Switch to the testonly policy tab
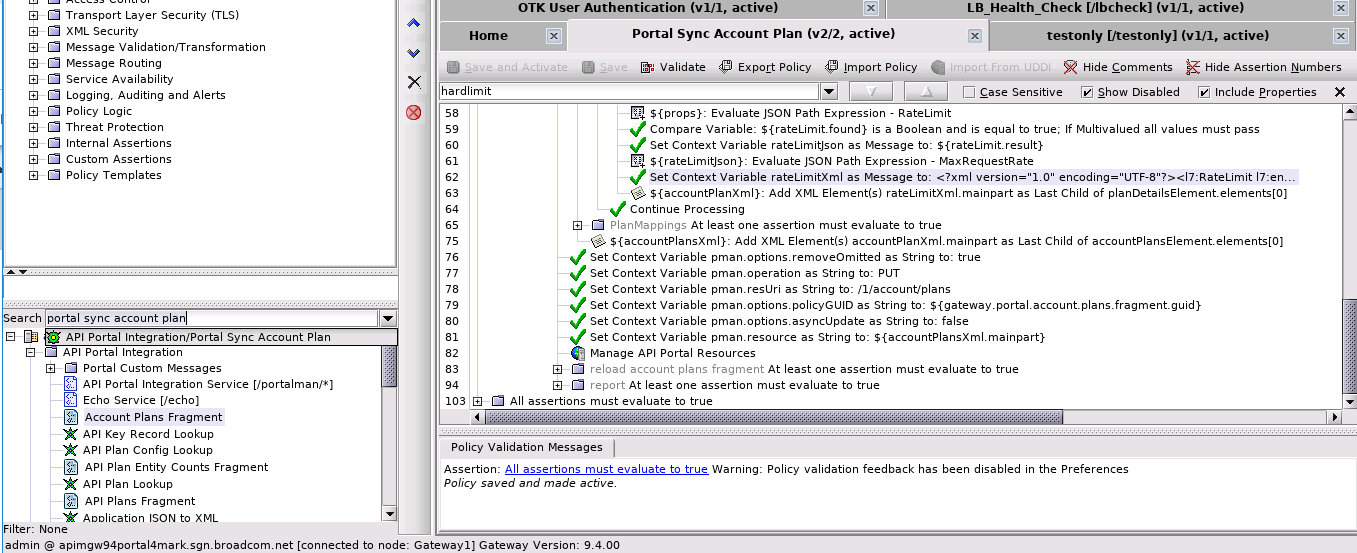 click(x=1157, y=36)
